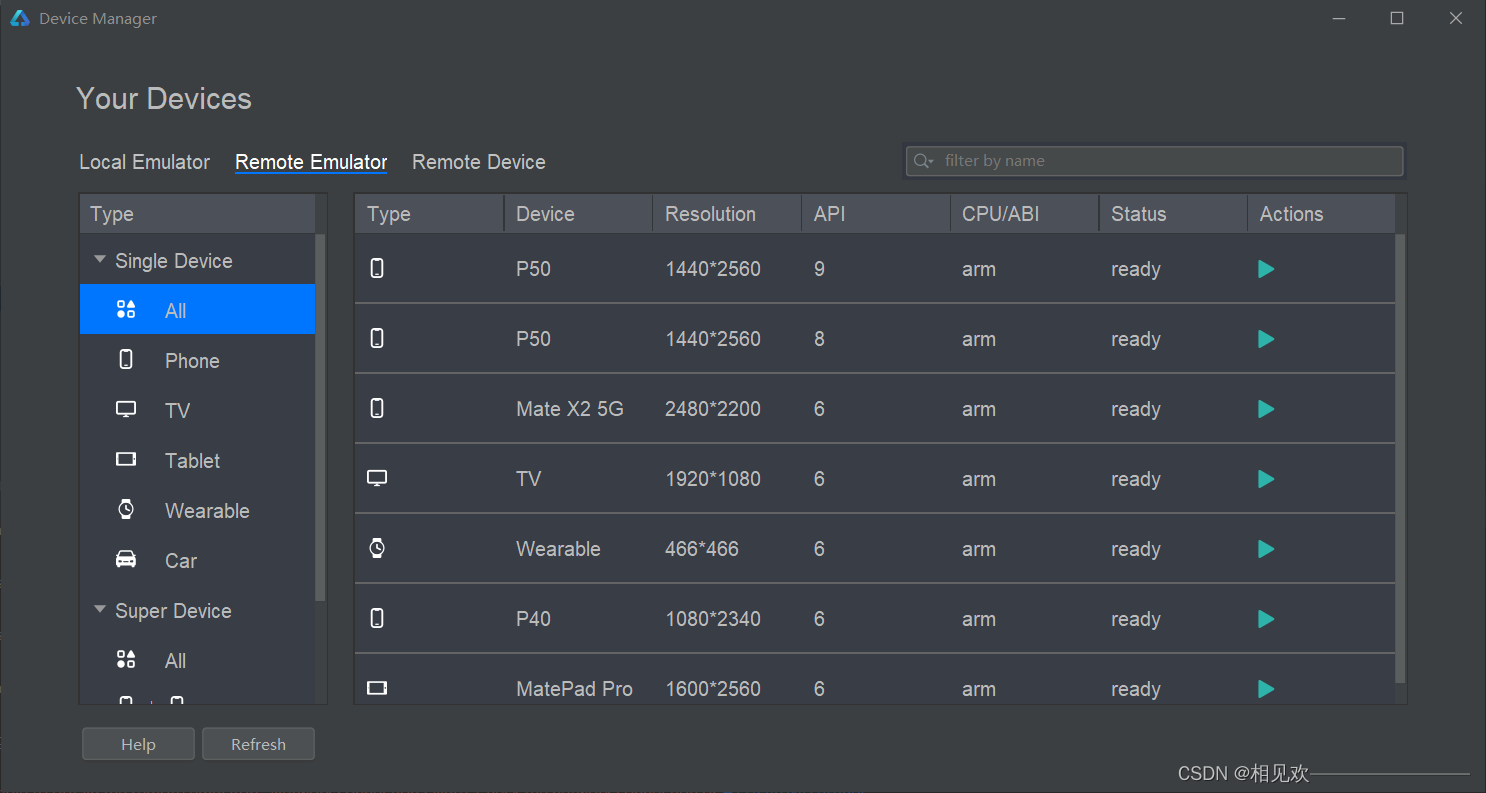Click watch icon in Wearable table row

click(x=377, y=548)
